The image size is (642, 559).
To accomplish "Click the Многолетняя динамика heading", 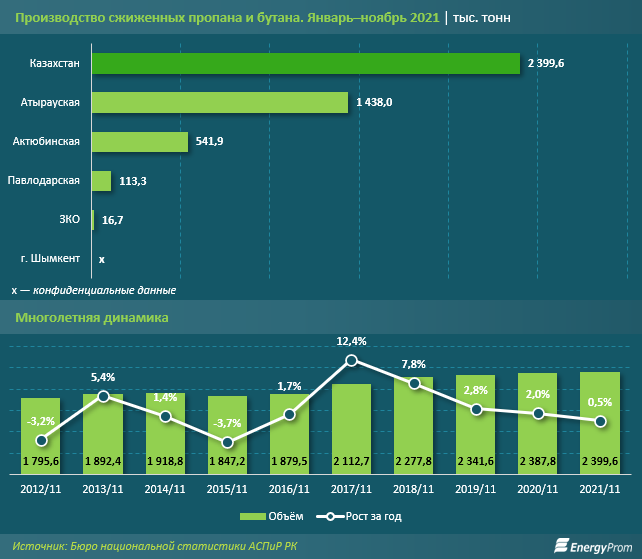I will pyautogui.click(x=92, y=318).
